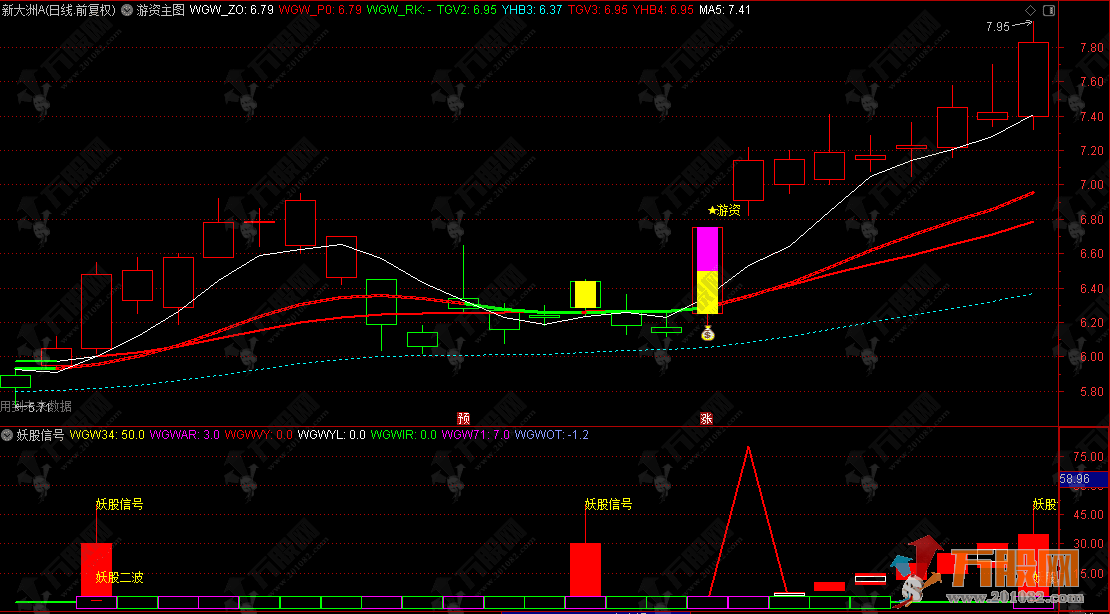
Task: Click the panel layout icon beside the diamond
Action: coord(1047,10)
